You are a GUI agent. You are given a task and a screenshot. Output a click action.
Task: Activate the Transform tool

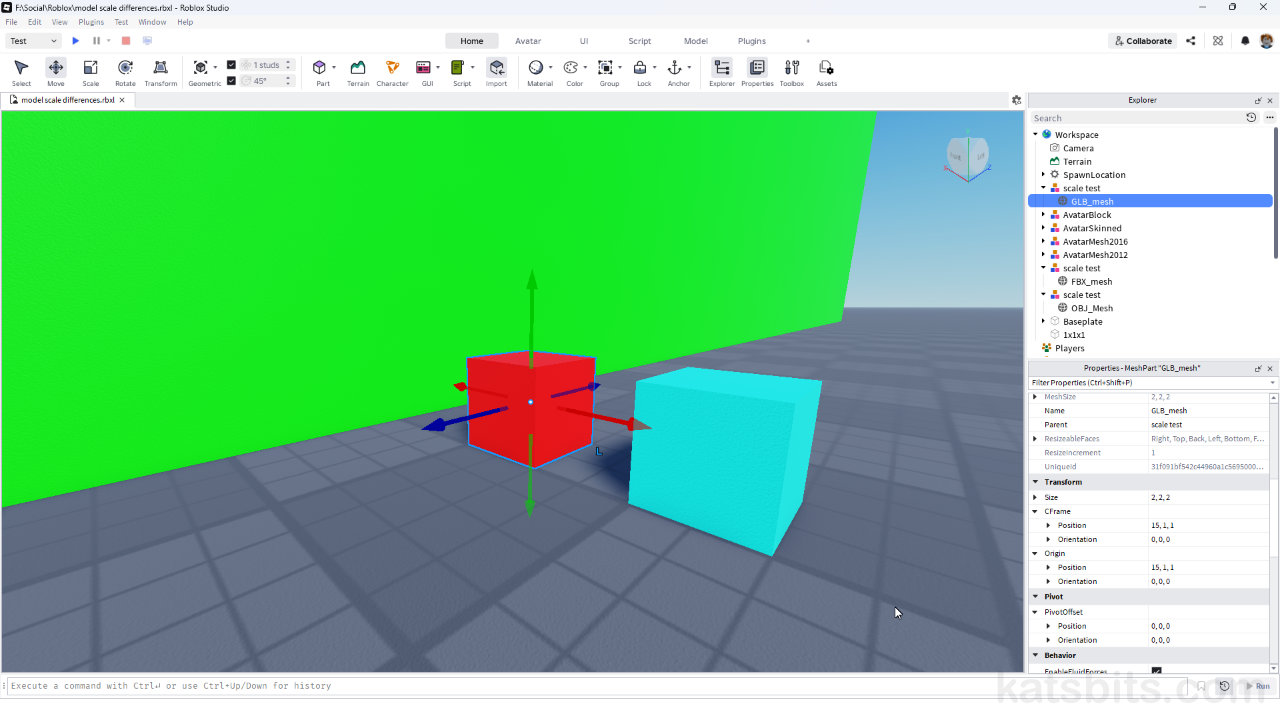(160, 72)
